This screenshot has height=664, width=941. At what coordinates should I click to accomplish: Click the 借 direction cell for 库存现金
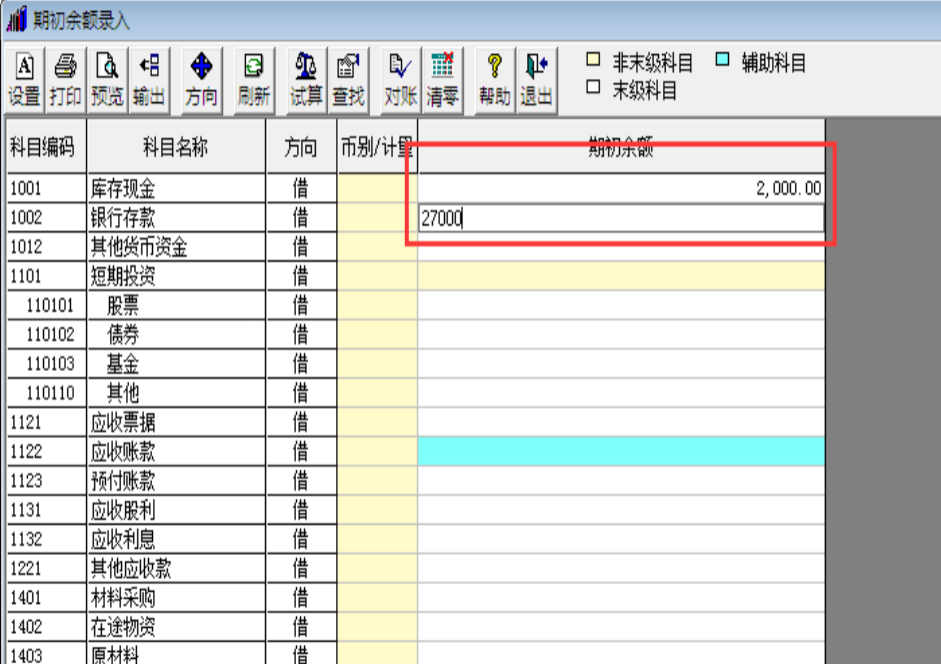(301, 189)
